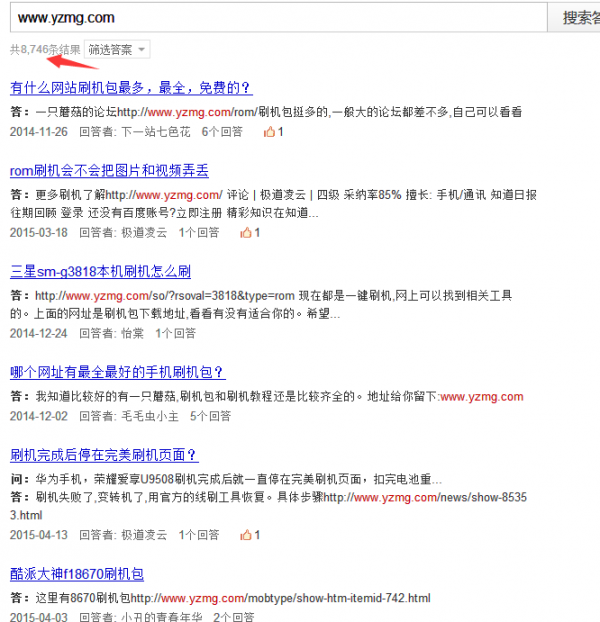The width and height of the screenshot is (600, 622).
Task: Click the 搜索答案 search button
Action: tap(579, 17)
